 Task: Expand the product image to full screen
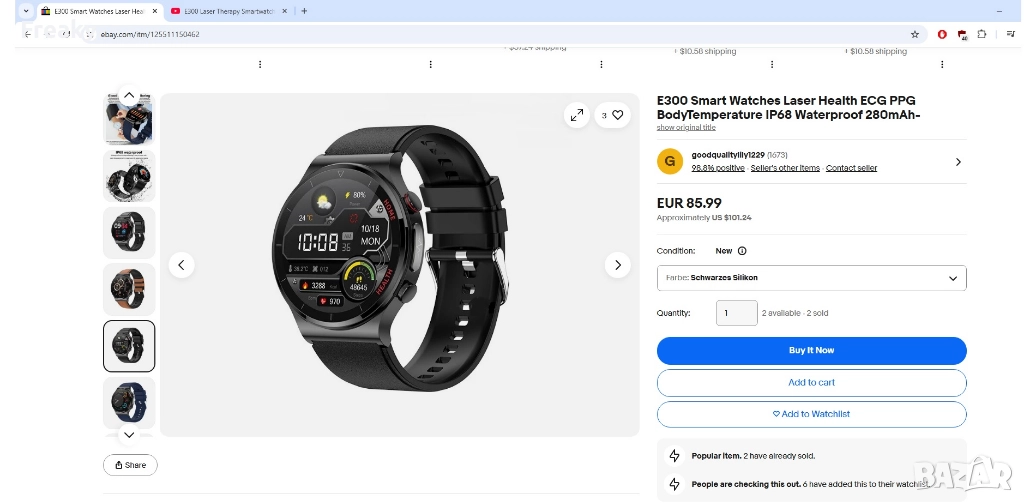(577, 116)
